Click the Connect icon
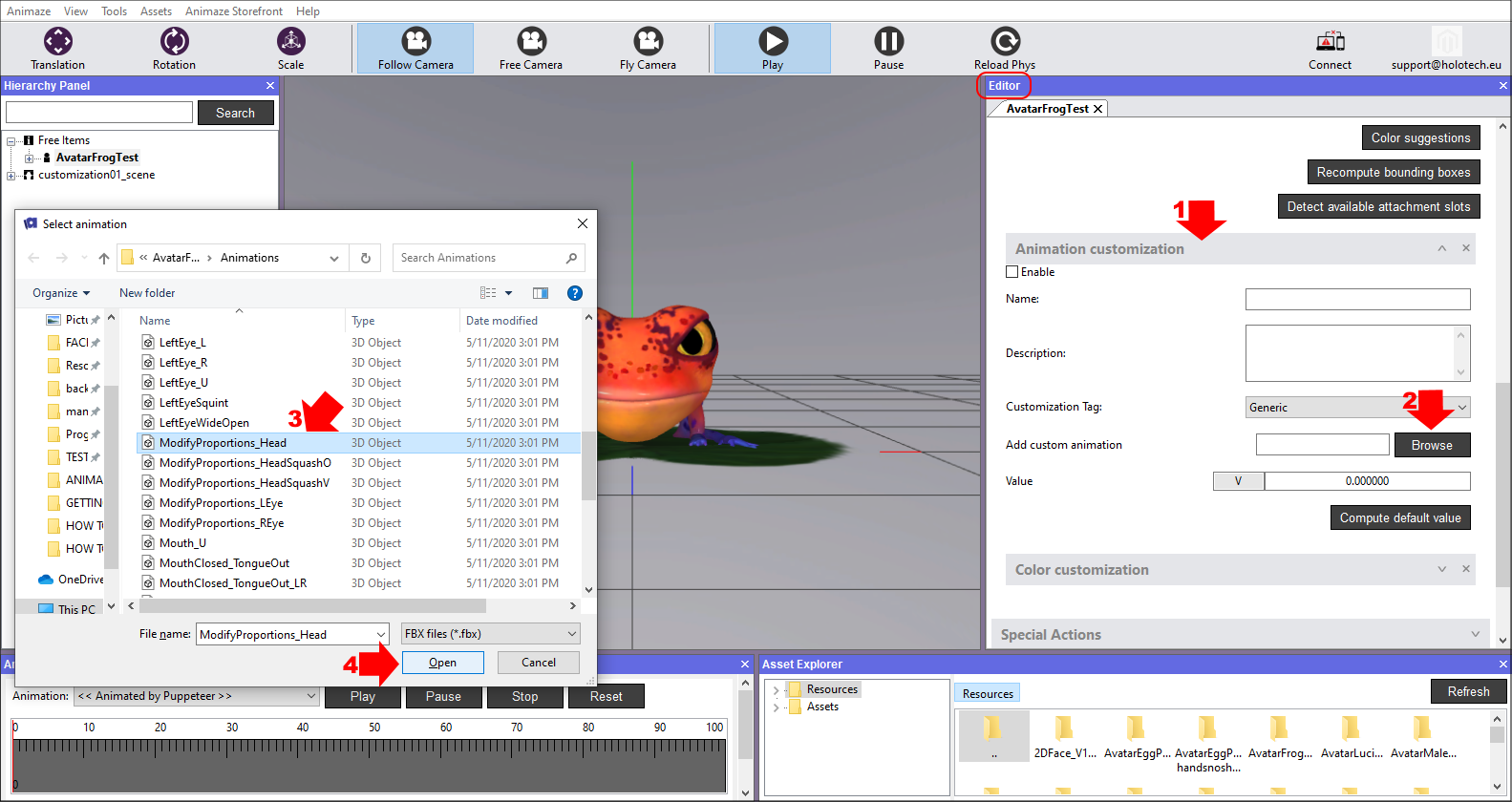 click(1330, 42)
